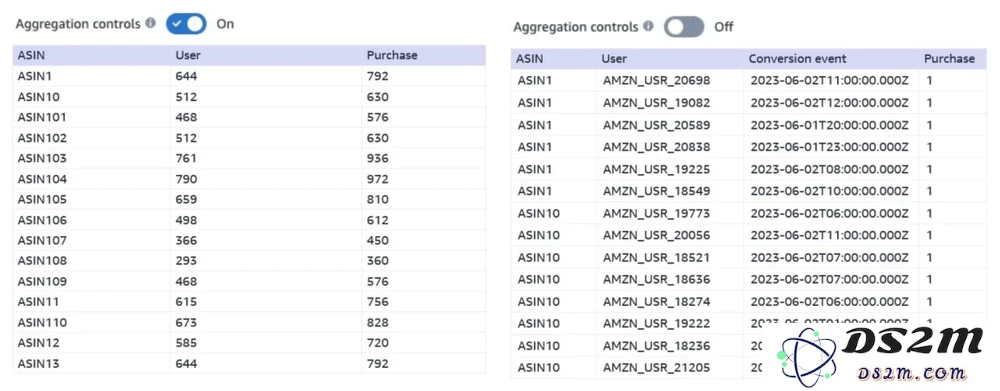Select the ASIN104 row cell
This screenshot has width=1000, height=391.
[42, 179]
